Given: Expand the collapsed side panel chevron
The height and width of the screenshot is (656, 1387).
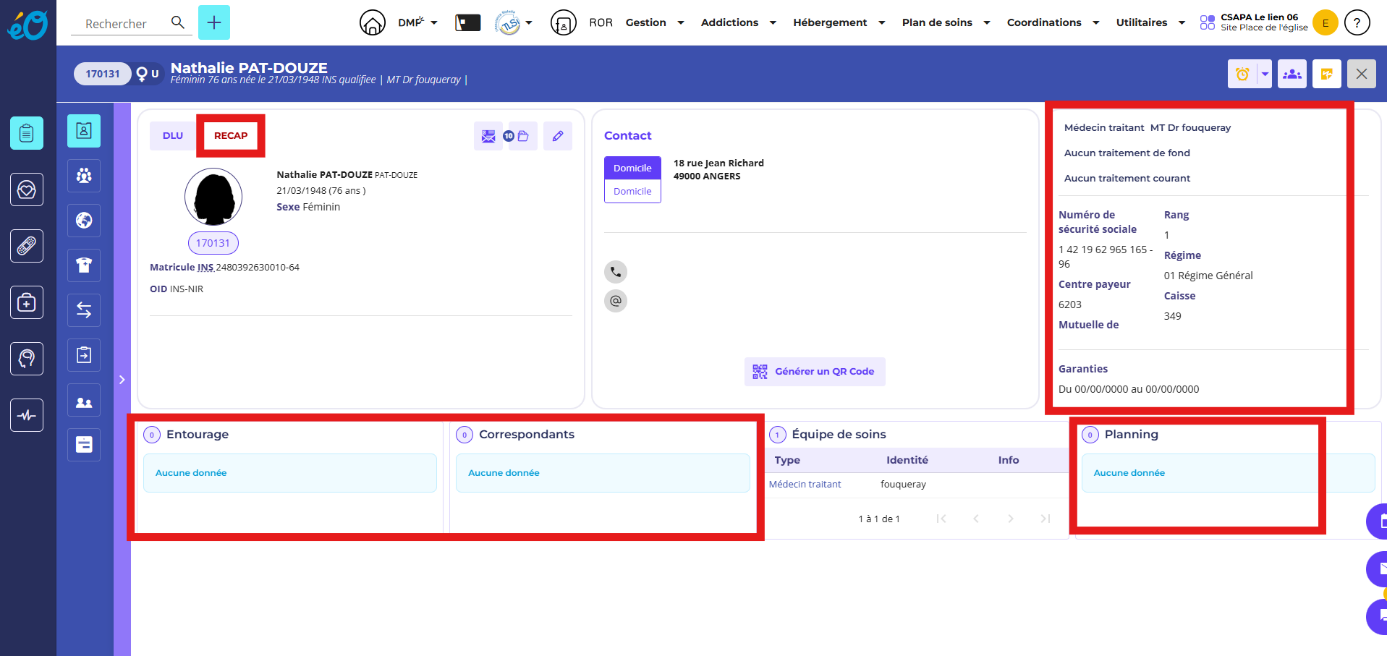Looking at the screenshot, I should point(122,379).
